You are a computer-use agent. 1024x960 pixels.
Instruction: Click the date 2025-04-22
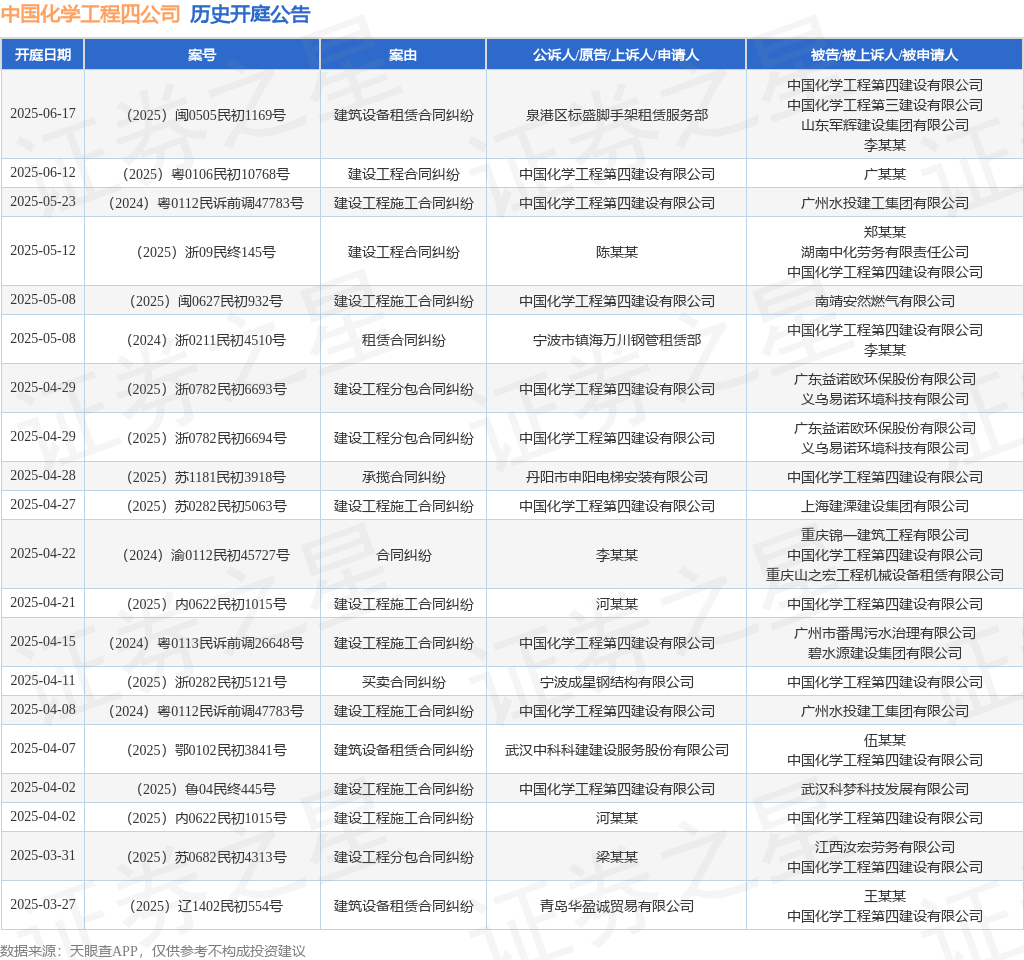tap(42, 553)
